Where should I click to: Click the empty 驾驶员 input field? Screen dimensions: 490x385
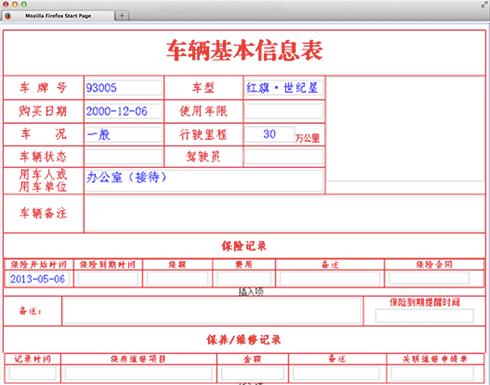[284, 157]
